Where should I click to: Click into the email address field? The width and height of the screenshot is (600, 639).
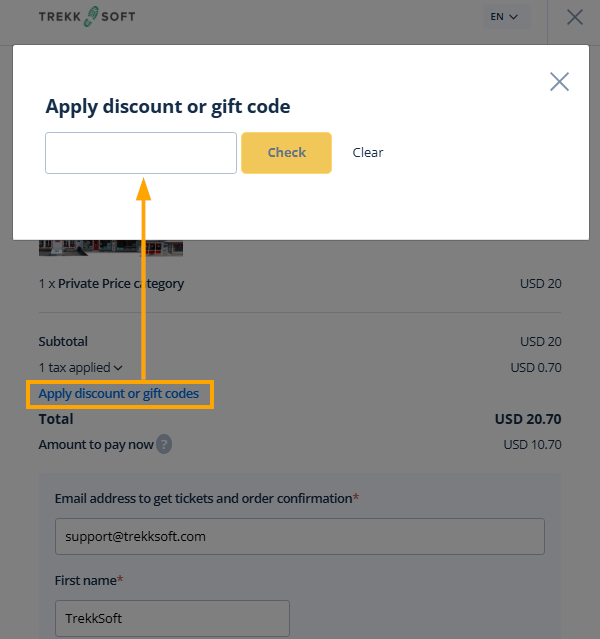pyautogui.click(x=299, y=536)
